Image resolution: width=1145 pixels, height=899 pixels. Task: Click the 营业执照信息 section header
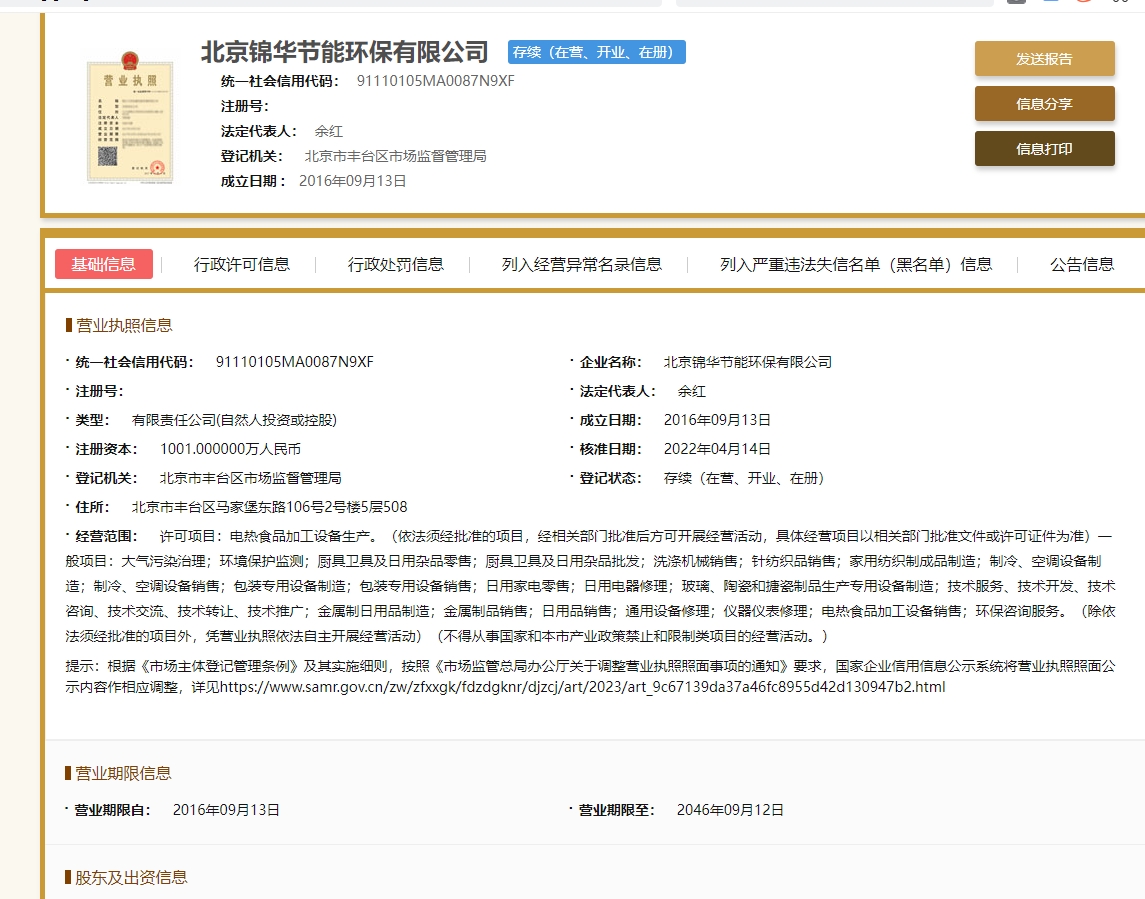point(124,325)
